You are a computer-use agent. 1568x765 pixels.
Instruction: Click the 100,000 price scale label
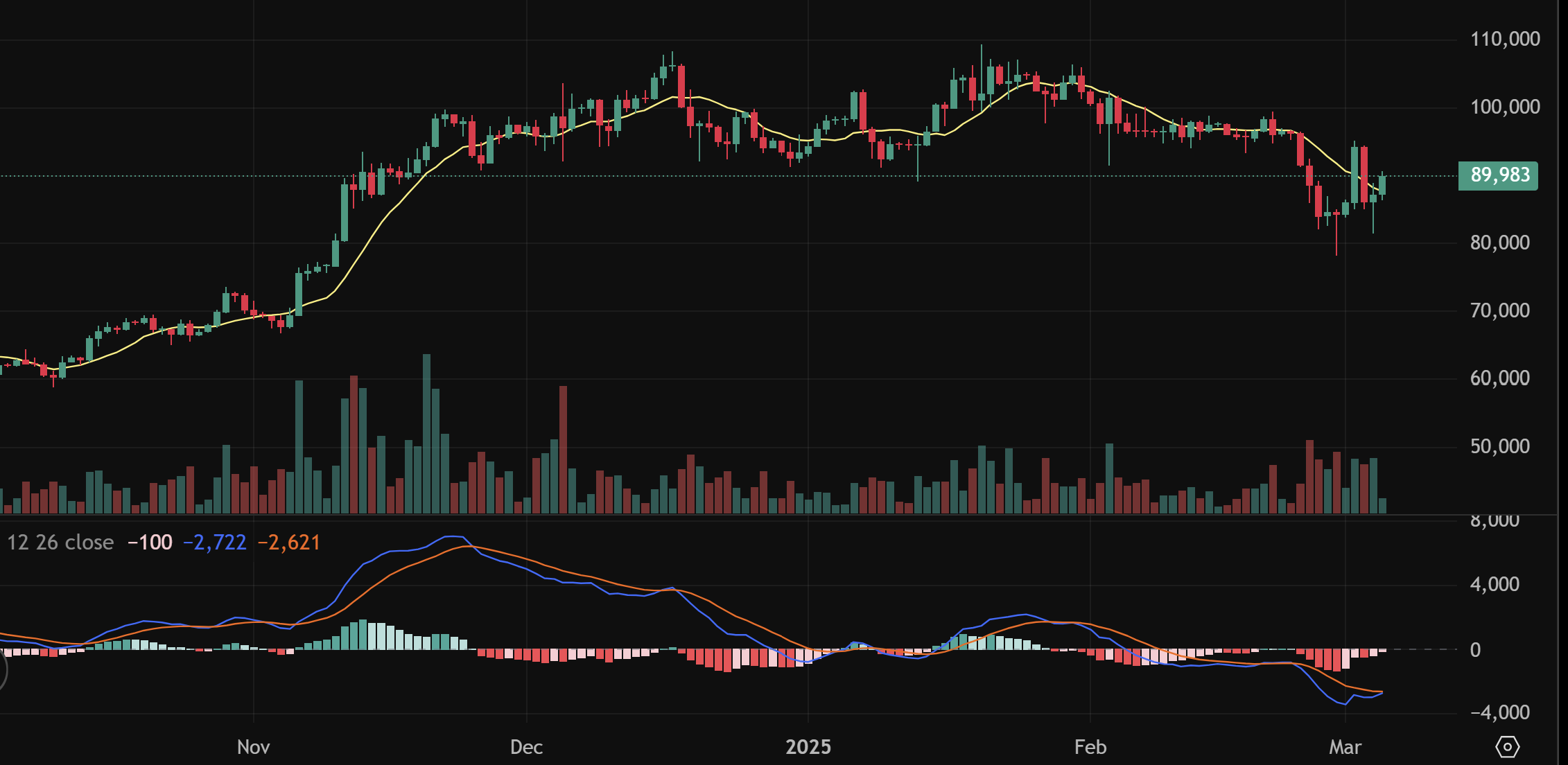pyautogui.click(x=1505, y=107)
